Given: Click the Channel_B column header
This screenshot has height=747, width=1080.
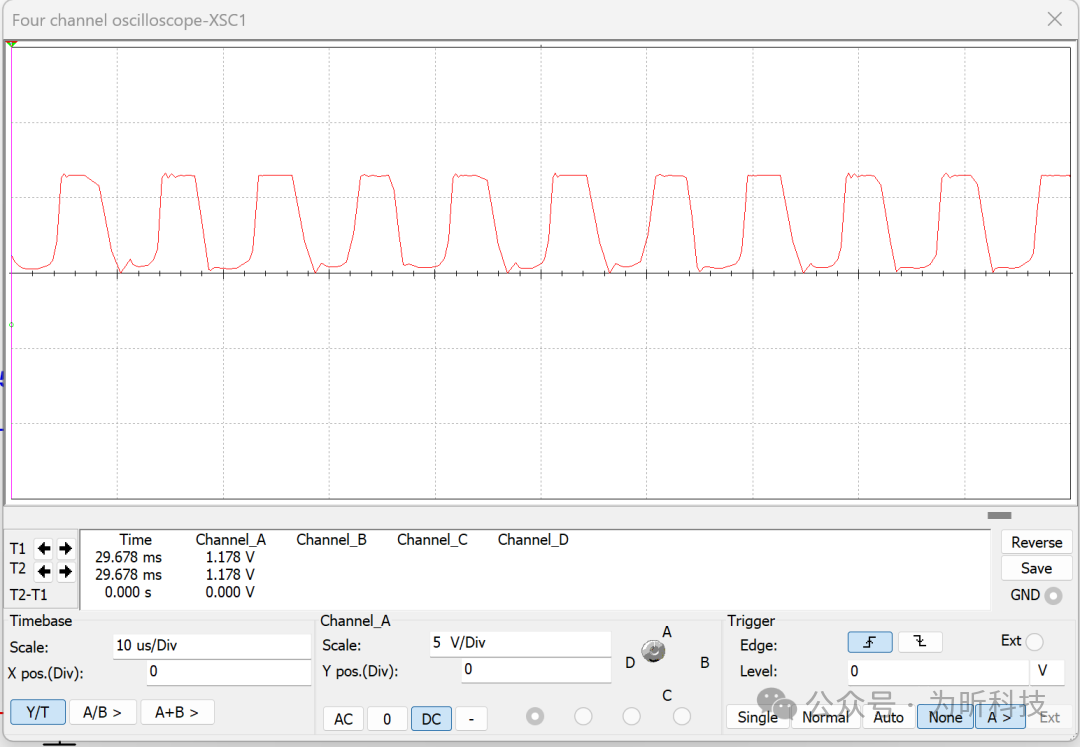Looking at the screenshot, I should point(331,540).
